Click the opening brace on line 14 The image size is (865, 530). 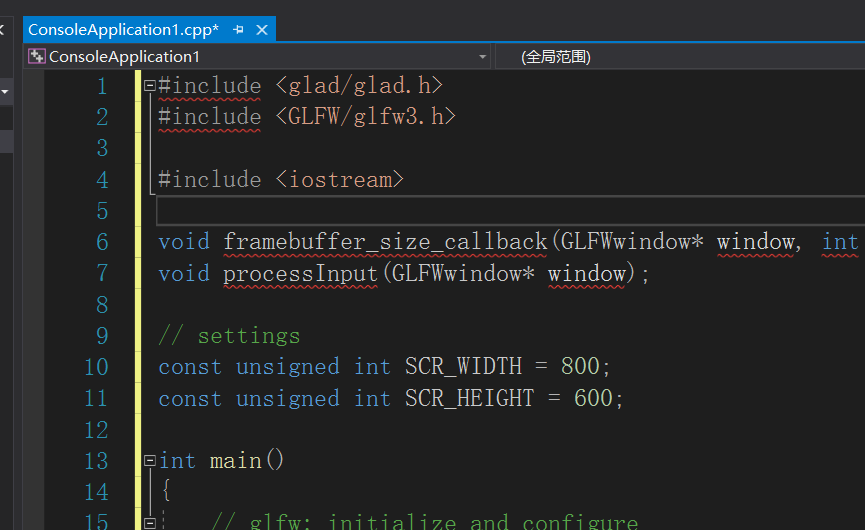(x=165, y=490)
